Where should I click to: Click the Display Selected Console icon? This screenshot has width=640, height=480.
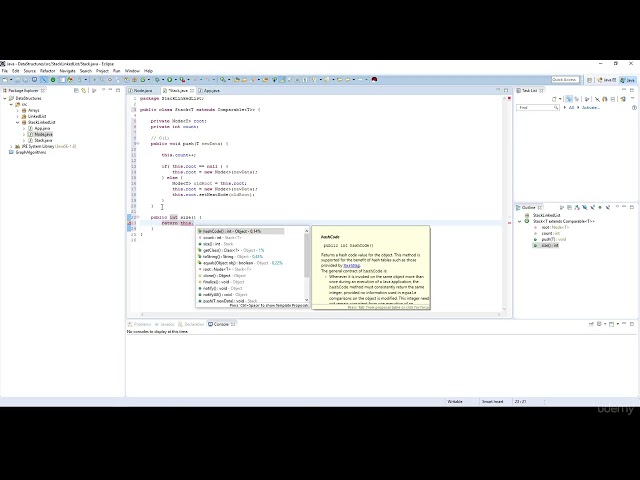click(599, 324)
